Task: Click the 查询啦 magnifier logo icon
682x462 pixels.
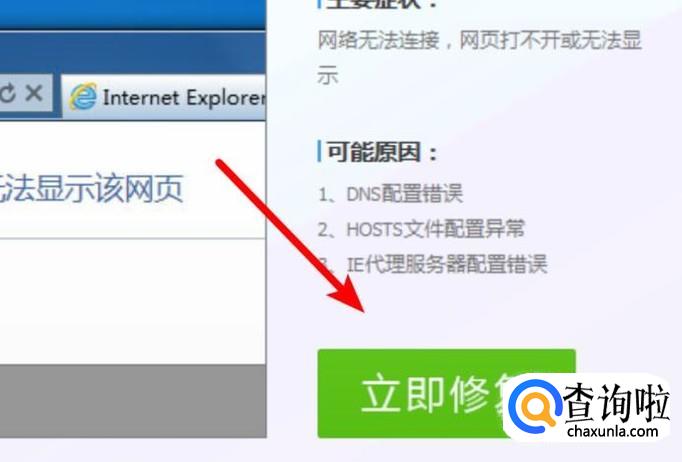Action: [x=534, y=403]
